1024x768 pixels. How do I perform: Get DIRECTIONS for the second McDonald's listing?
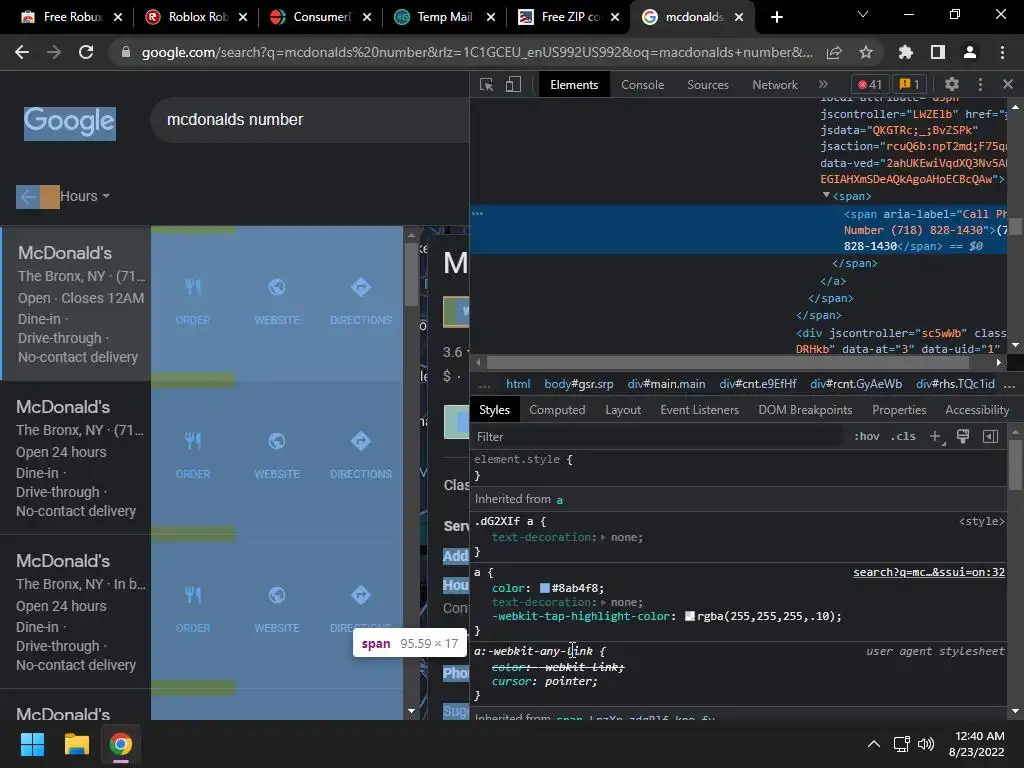coord(360,455)
